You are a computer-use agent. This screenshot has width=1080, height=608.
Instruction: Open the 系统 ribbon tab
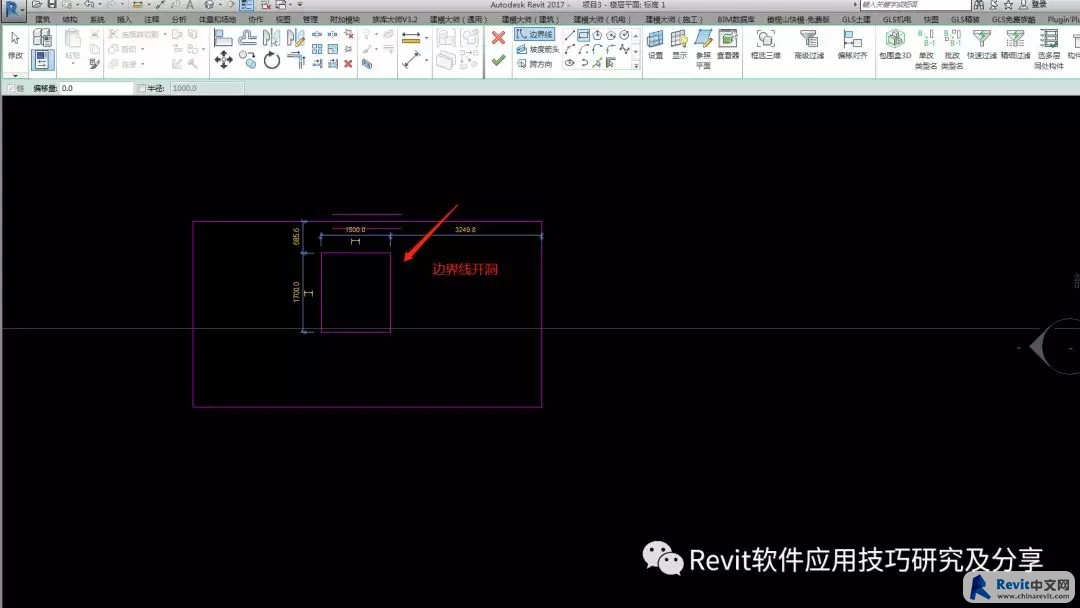pyautogui.click(x=97, y=19)
